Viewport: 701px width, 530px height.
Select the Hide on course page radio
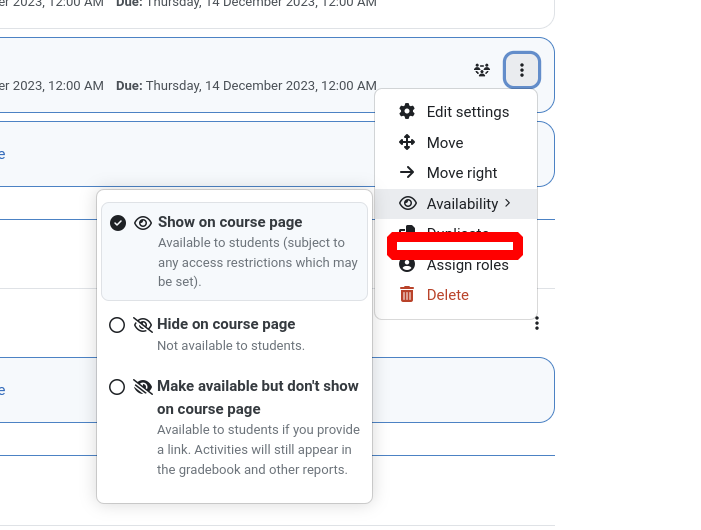tap(117, 325)
